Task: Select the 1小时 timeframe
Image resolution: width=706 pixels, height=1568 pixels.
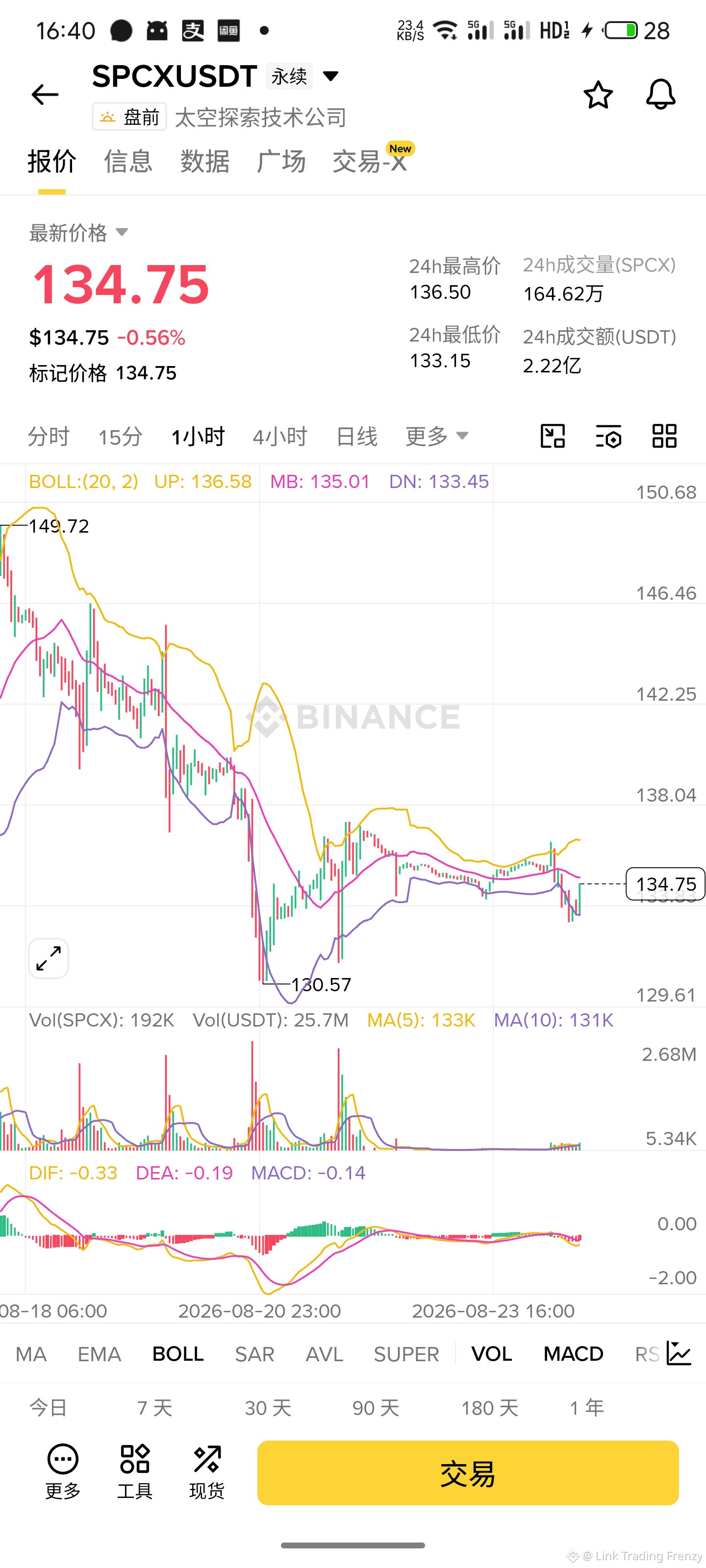Action: click(x=198, y=437)
